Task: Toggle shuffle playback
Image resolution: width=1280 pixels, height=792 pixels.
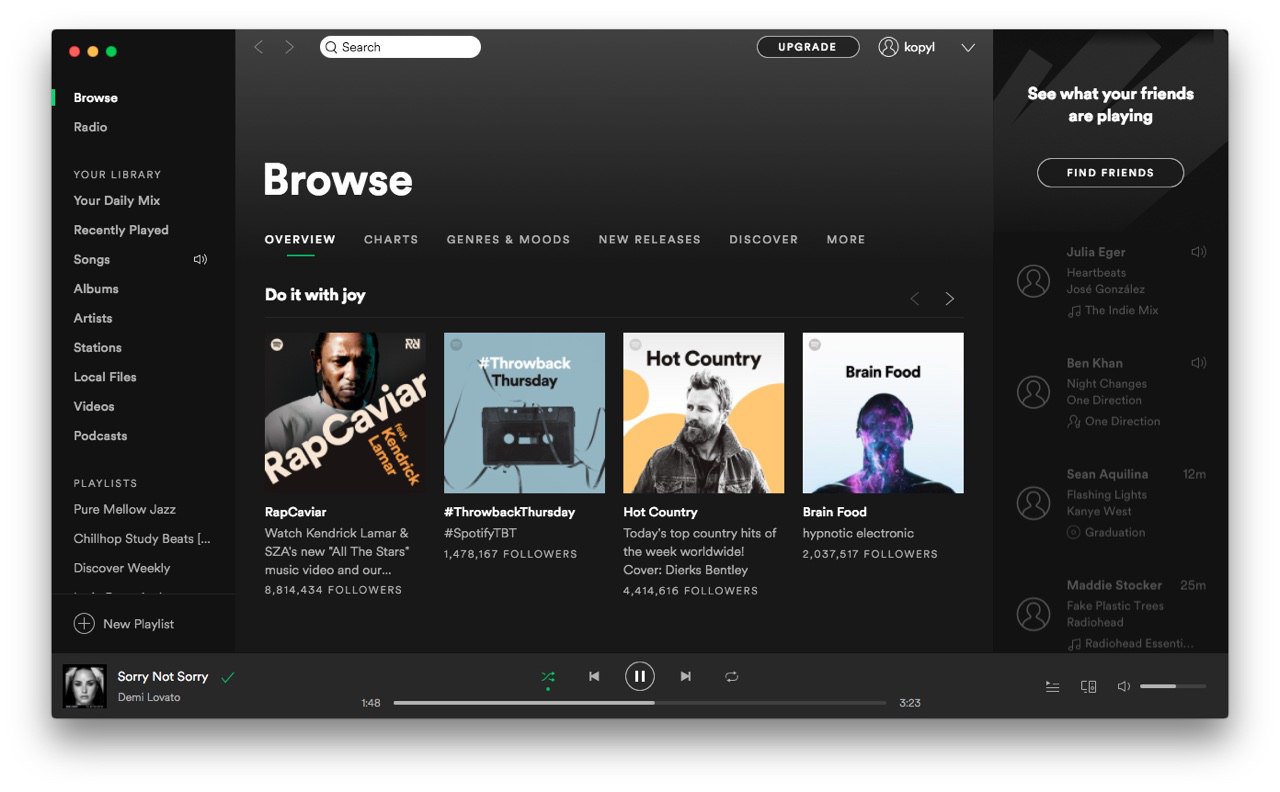Action: coord(548,677)
